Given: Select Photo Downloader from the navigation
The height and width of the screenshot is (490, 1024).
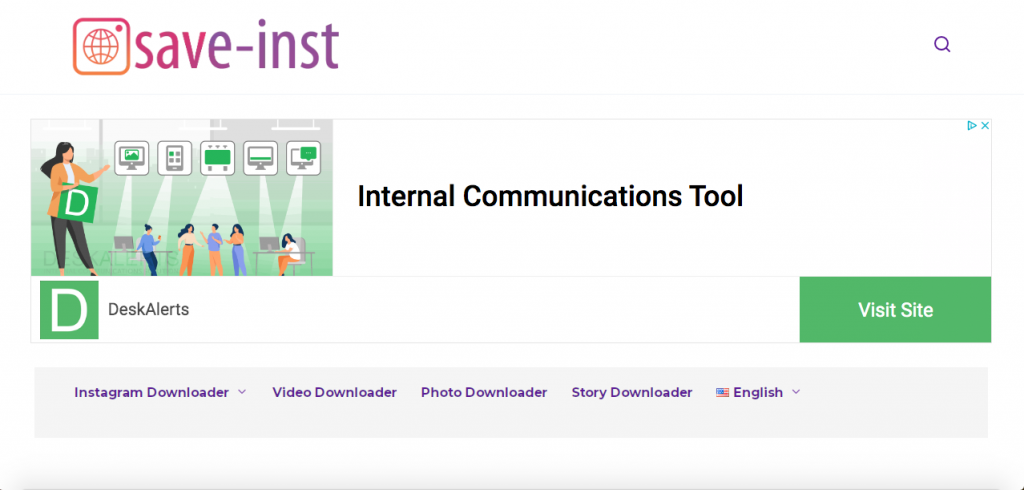Looking at the screenshot, I should (x=484, y=393).
